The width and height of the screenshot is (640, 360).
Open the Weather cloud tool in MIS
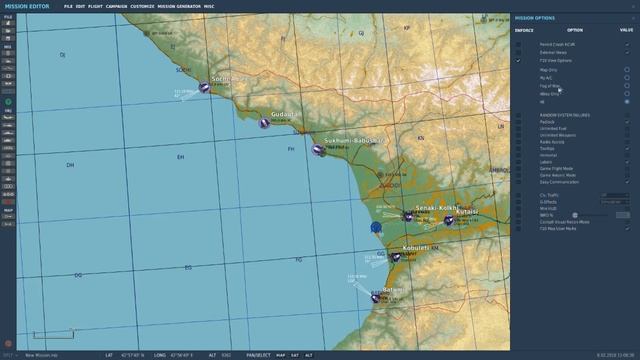[x=8, y=61]
